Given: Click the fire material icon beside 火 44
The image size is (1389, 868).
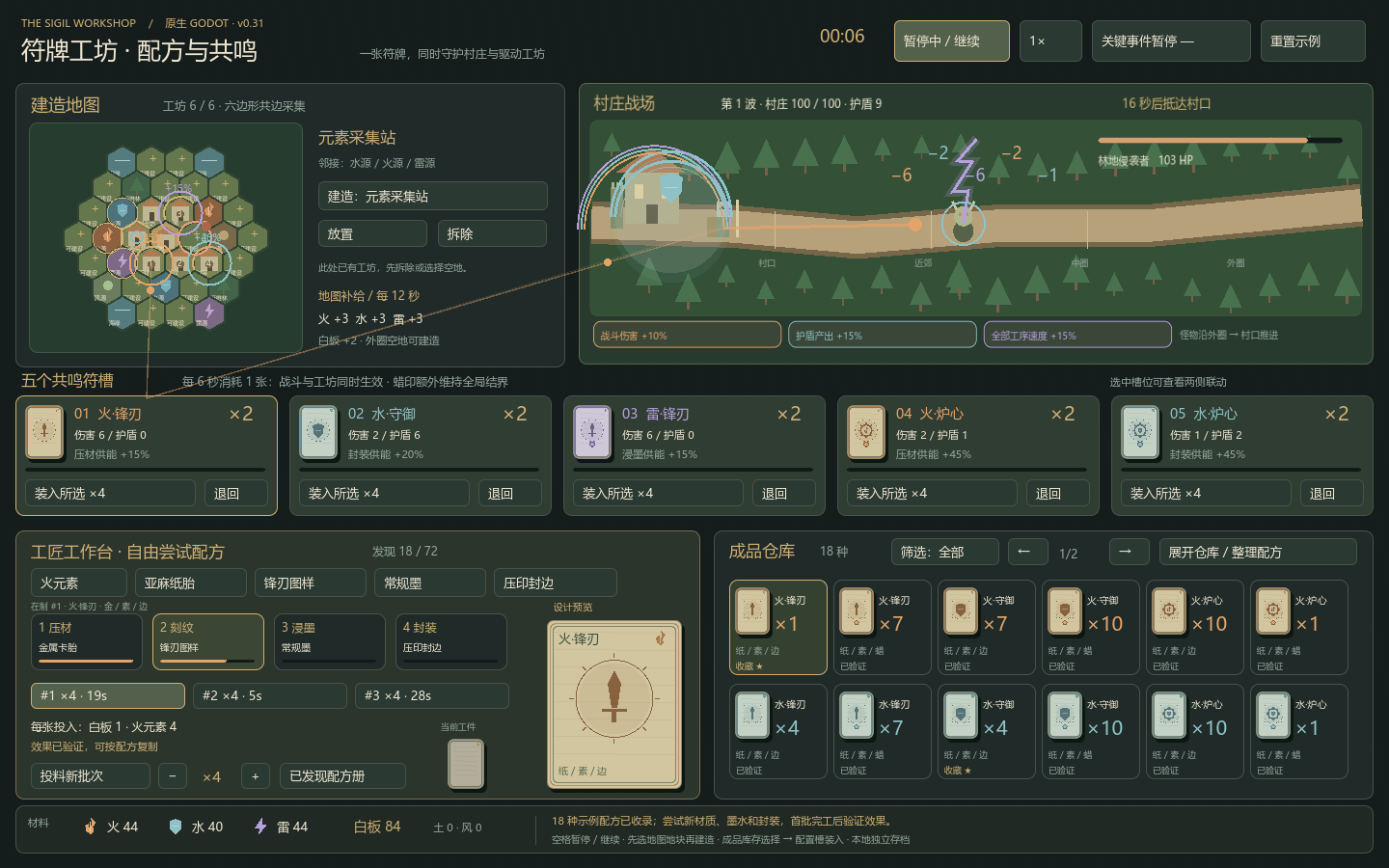Looking at the screenshot, I should pyautogui.click(x=91, y=827).
